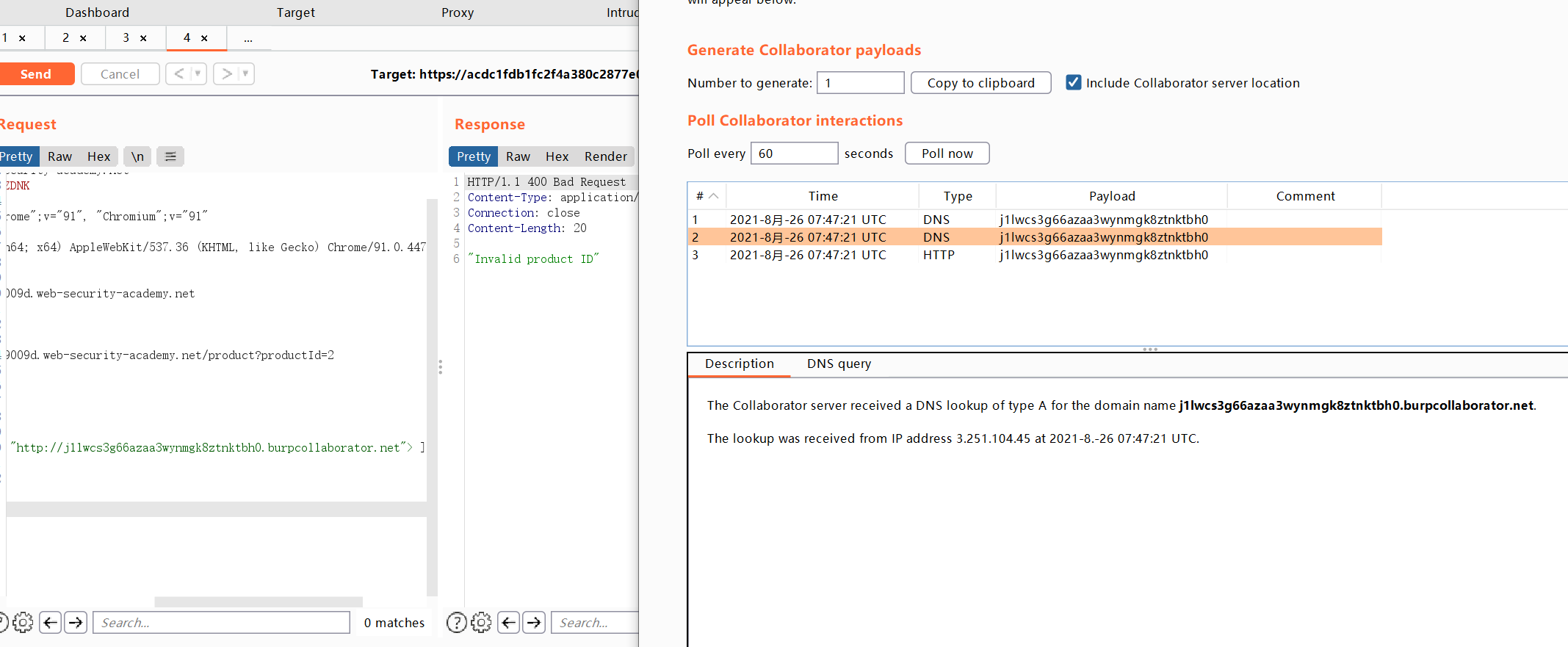Open new Repeater tab with ellipsis

(248, 38)
